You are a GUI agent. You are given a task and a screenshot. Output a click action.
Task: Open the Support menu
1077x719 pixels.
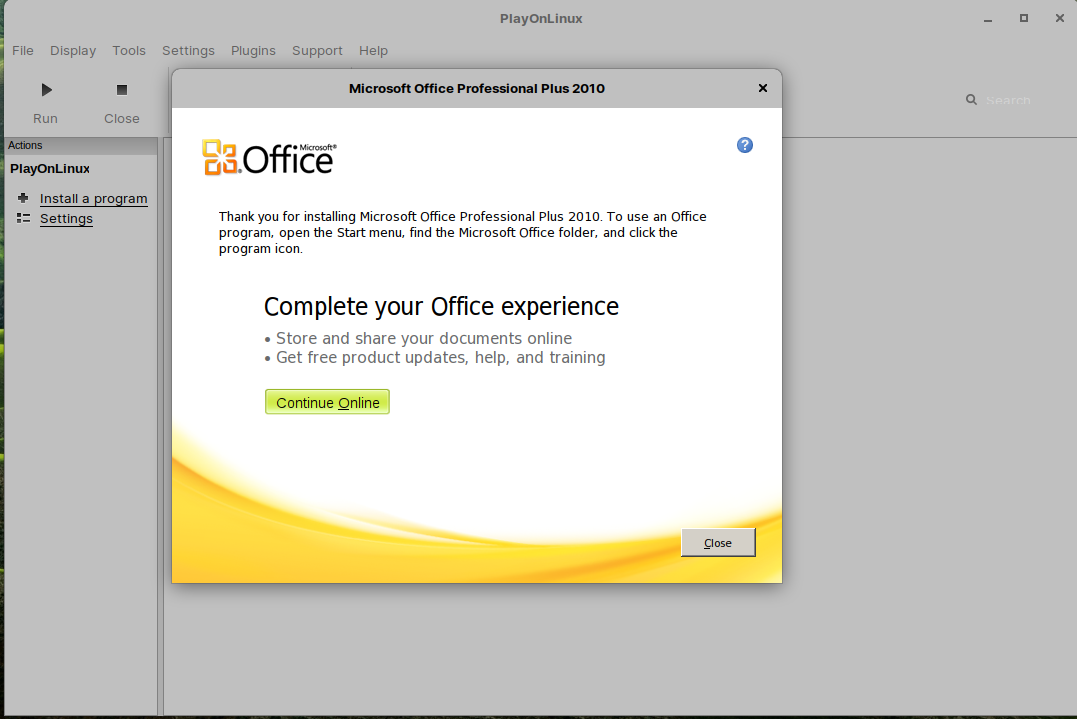tap(317, 50)
